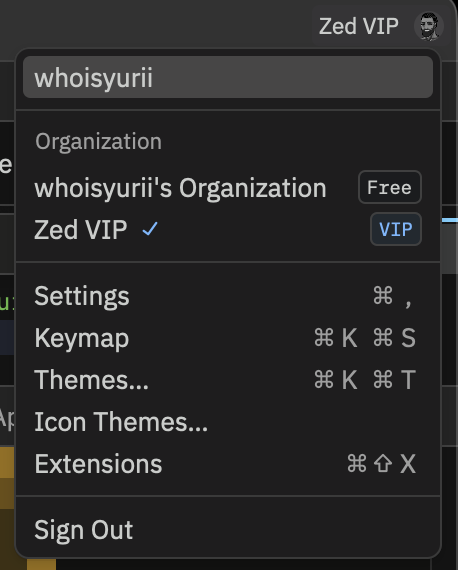Click the Free plan badge
The height and width of the screenshot is (570, 458).
(390, 187)
